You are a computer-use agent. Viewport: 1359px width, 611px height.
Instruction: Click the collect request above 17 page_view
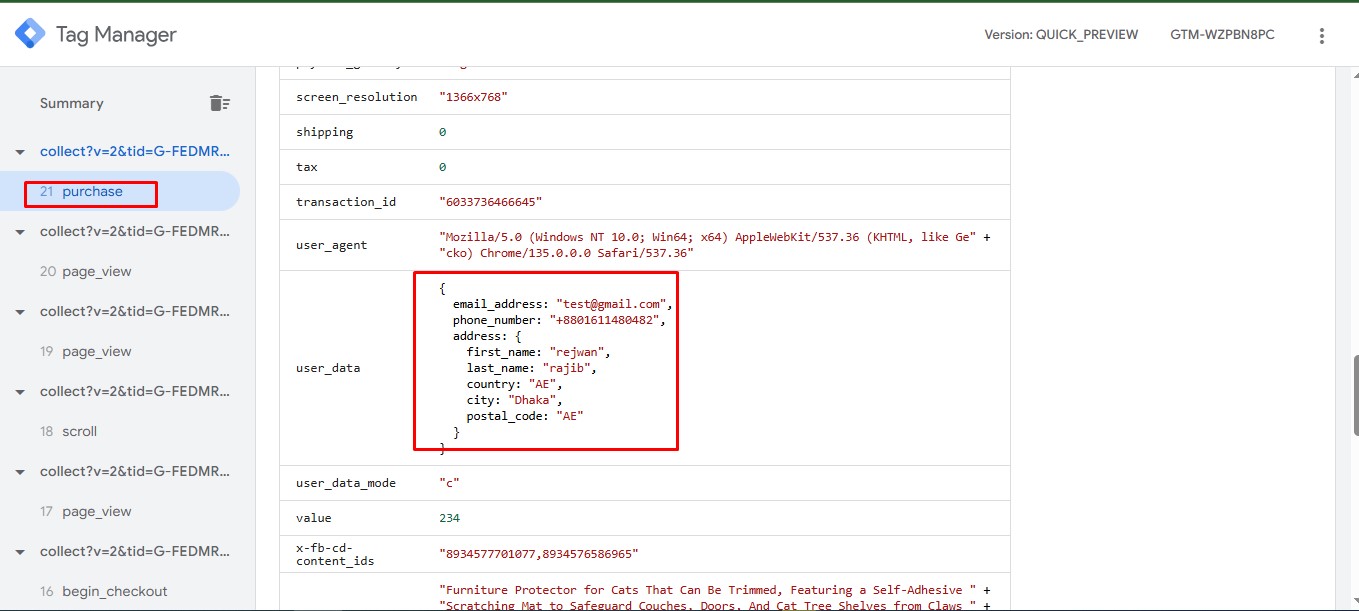tap(135, 472)
